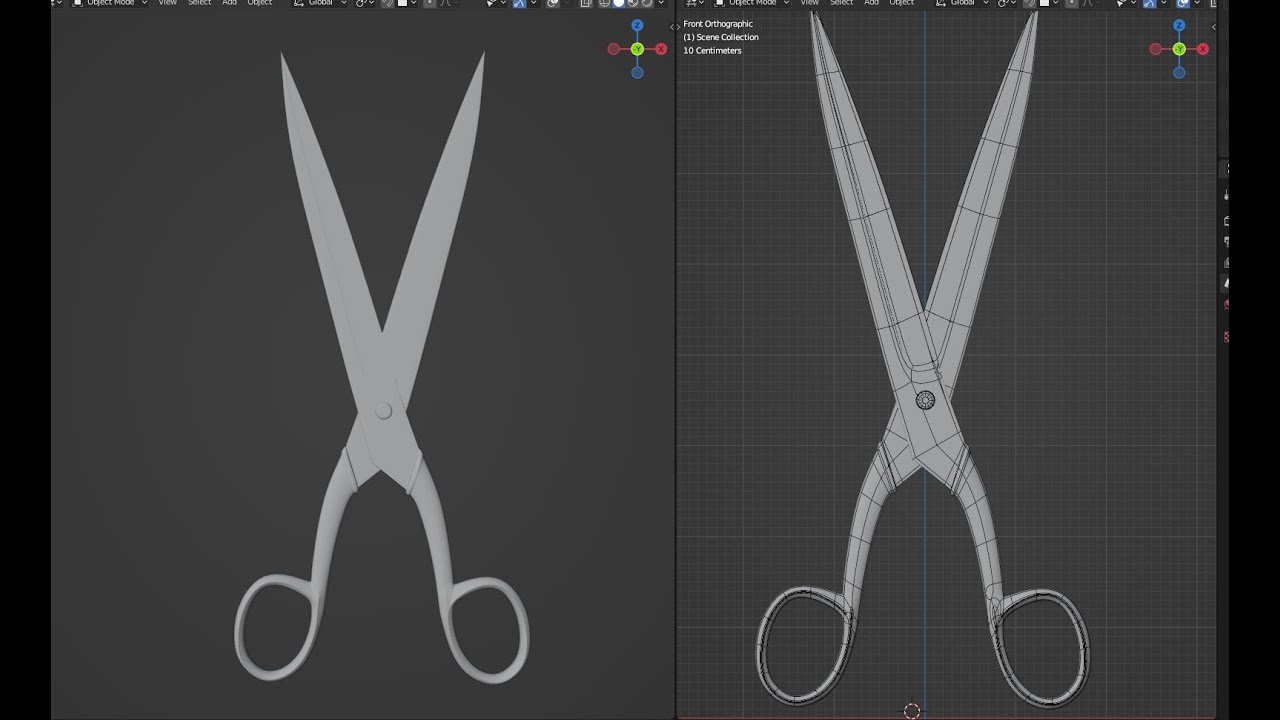Toggle overlays button in left viewport header
This screenshot has height=720, width=1280.
(x=552, y=3)
